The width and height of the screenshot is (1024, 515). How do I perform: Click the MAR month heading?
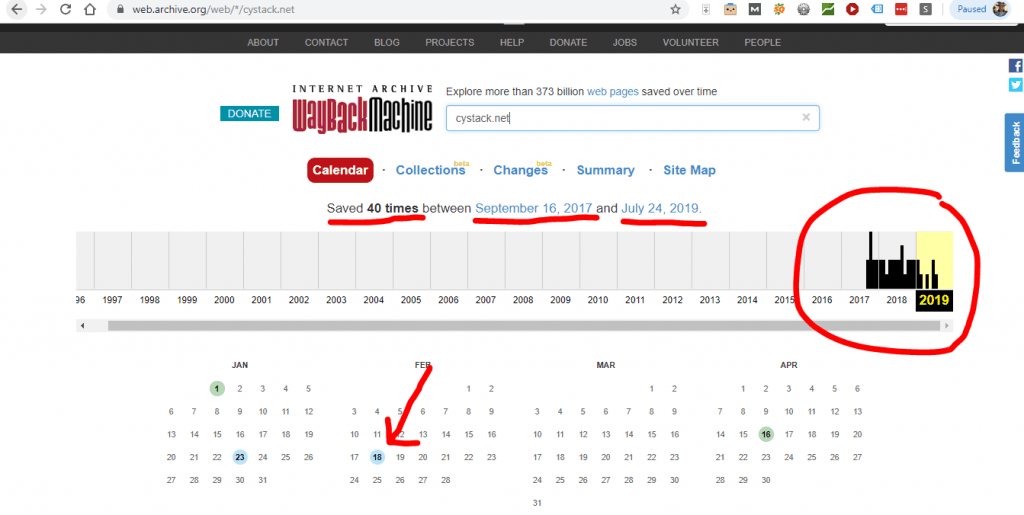[x=605, y=366]
